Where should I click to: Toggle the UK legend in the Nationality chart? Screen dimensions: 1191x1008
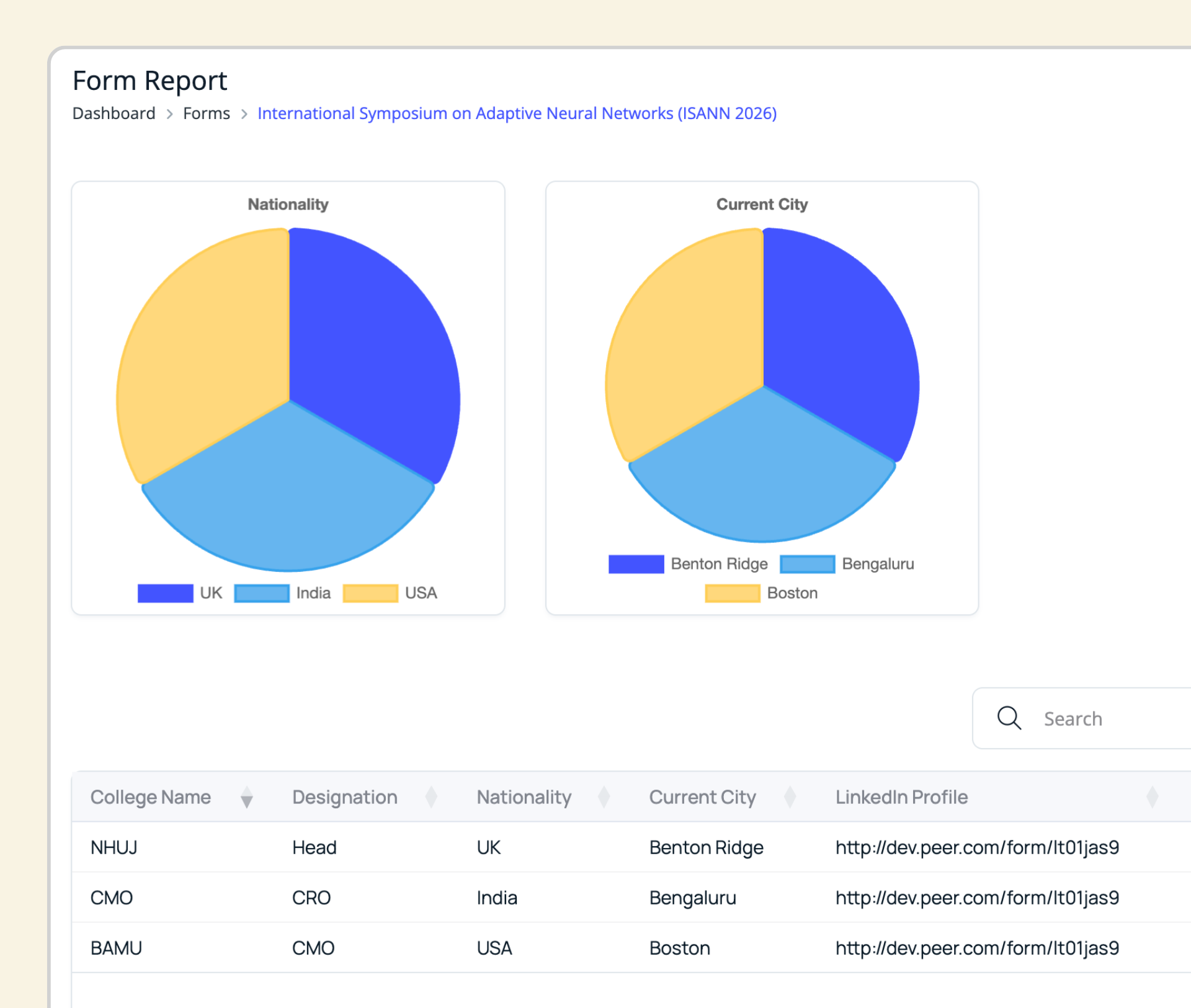tap(166, 593)
